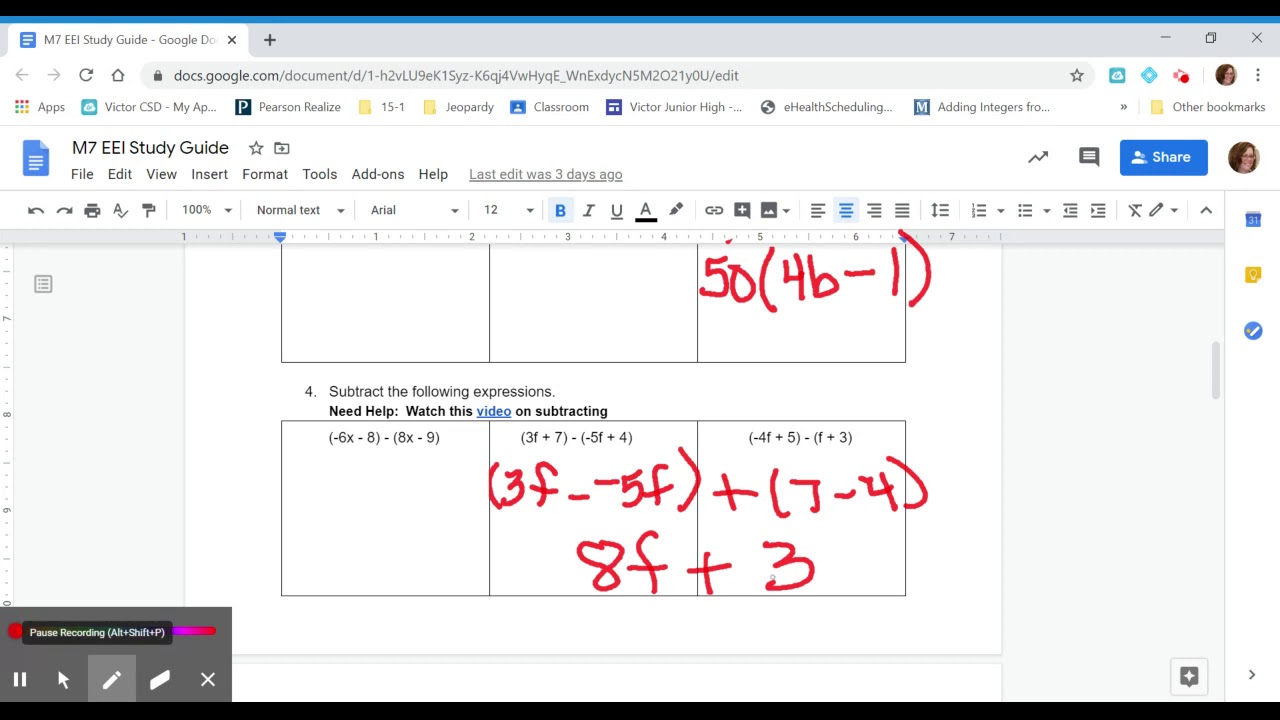The image size is (1280, 720).
Task: Click the spell check icon
Action: coord(120,210)
